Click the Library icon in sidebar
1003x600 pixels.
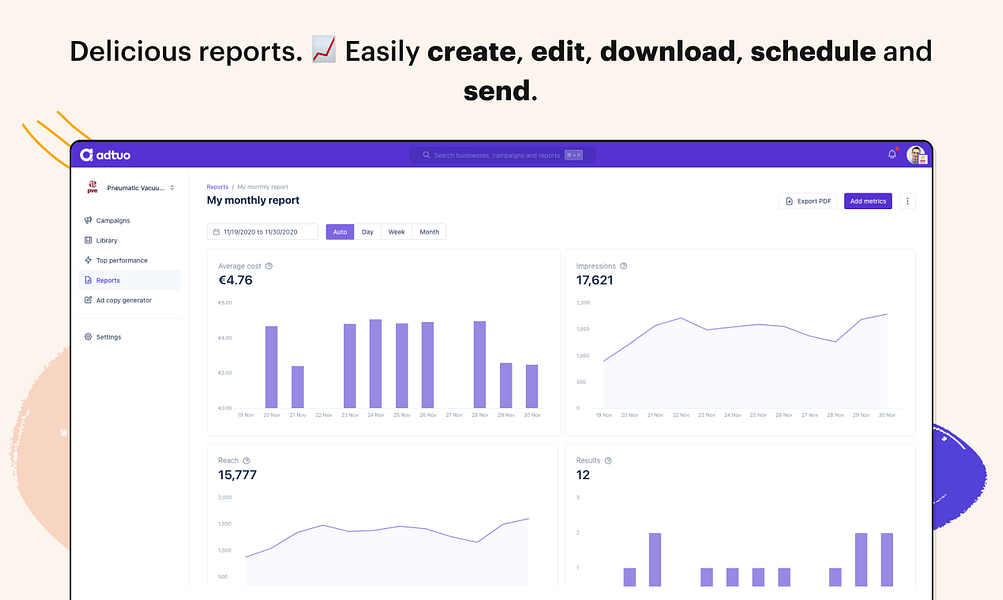pos(88,240)
